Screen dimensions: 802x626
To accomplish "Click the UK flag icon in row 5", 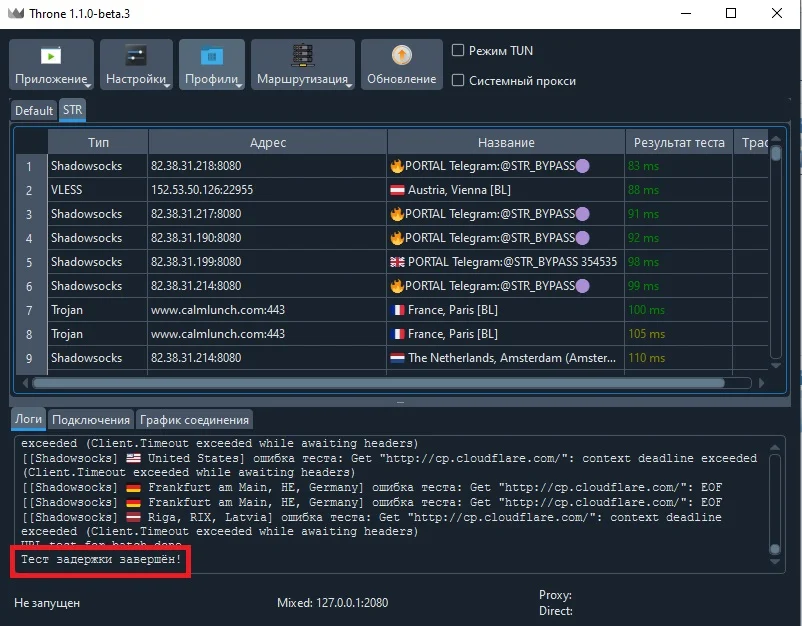I will pos(397,262).
